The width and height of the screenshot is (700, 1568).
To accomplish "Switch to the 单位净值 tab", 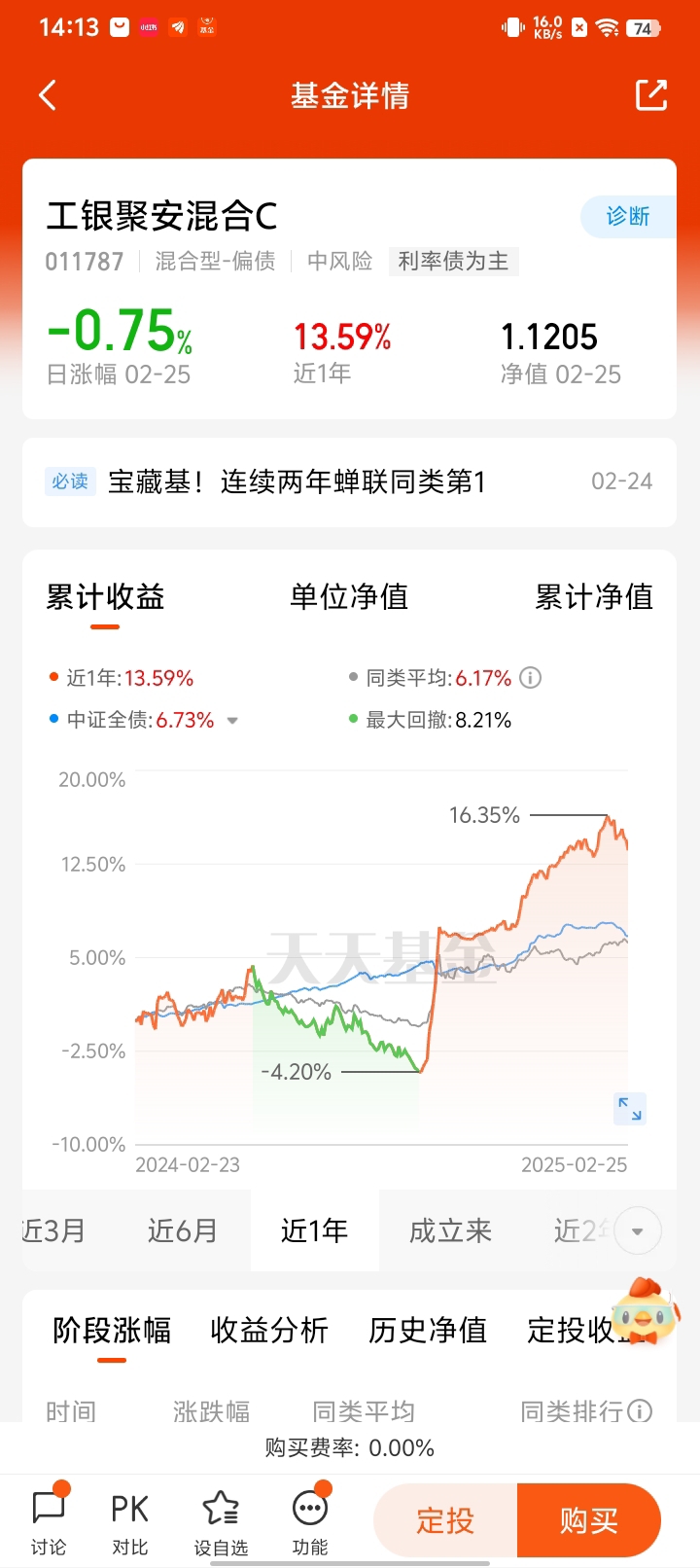I will pos(349,597).
